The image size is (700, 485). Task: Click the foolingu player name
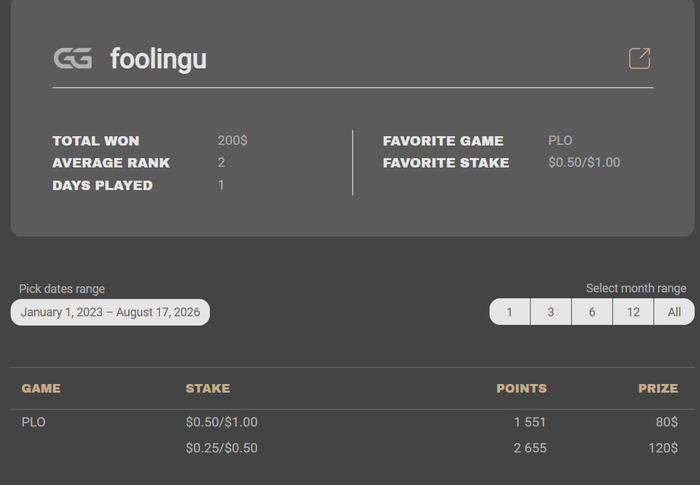[x=158, y=59]
